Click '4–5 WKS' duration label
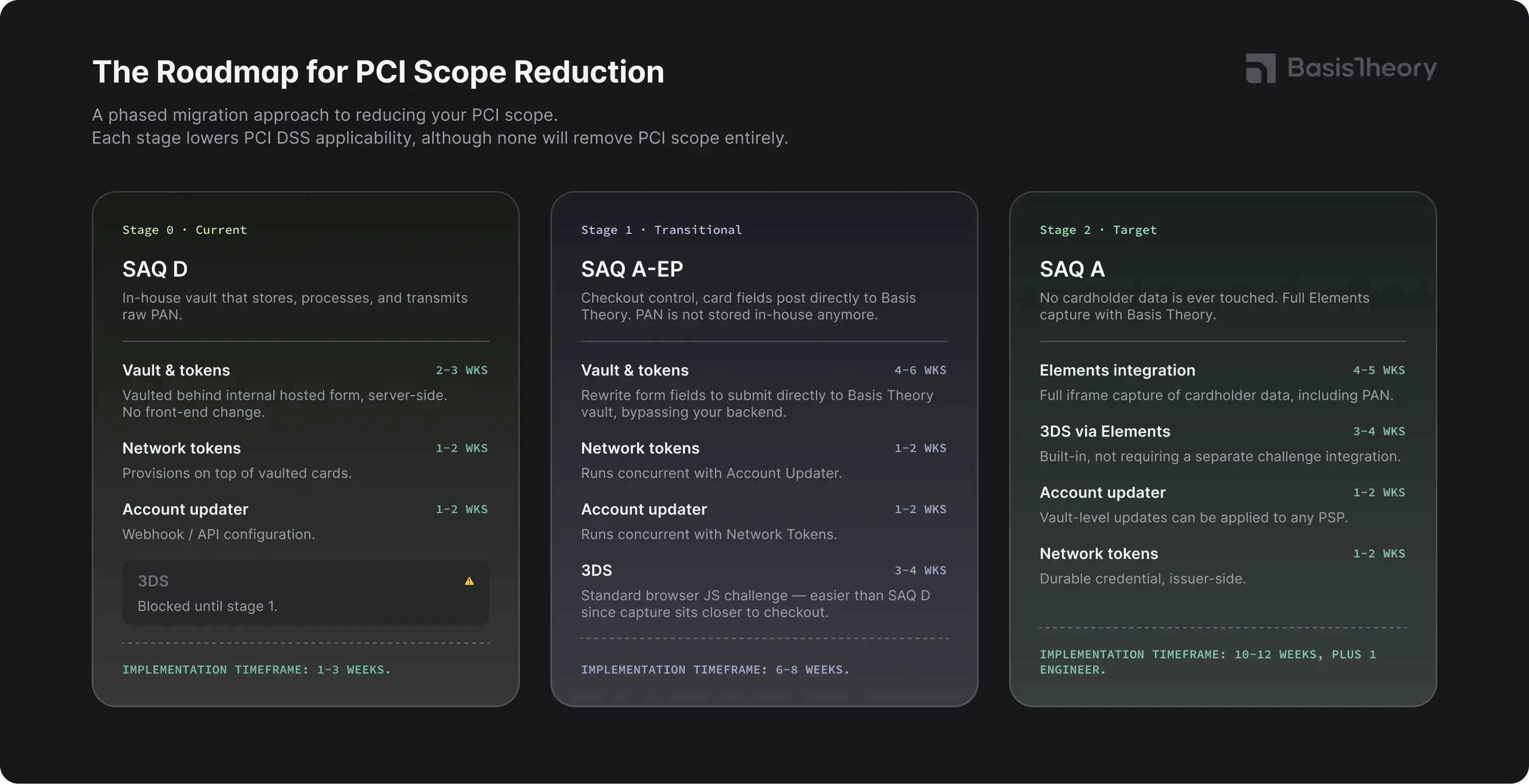This screenshot has height=784, width=1529. pos(1380,370)
